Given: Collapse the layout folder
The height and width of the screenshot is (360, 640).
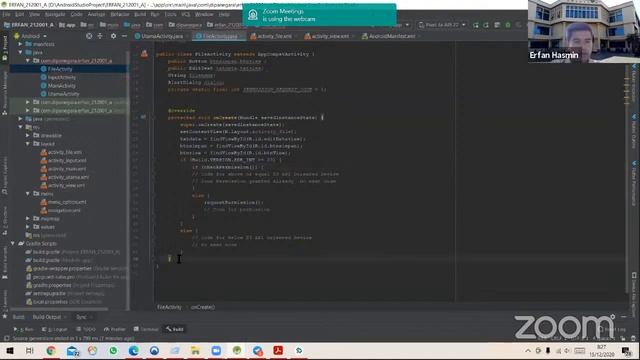Looking at the screenshot, I should 28,144.
